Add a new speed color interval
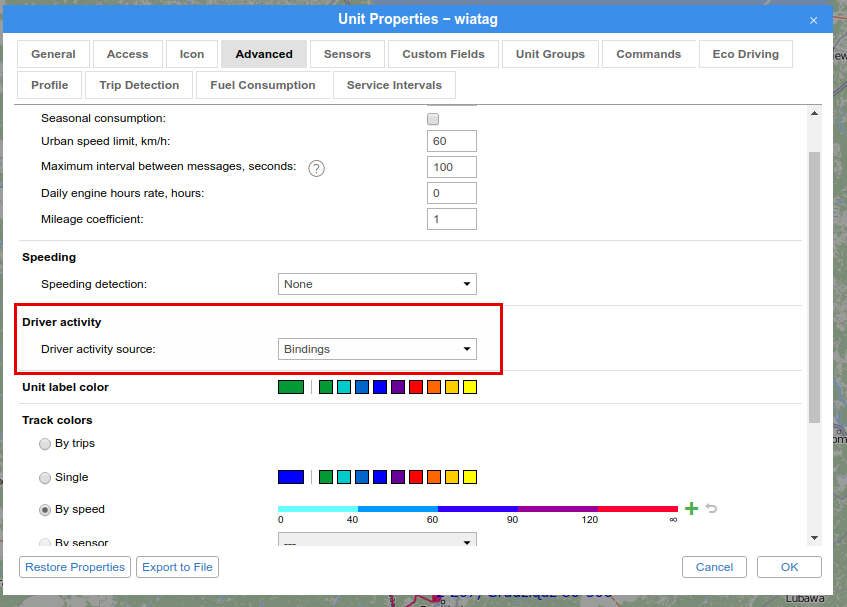Screen dimensions: 847x607 pos(691,509)
